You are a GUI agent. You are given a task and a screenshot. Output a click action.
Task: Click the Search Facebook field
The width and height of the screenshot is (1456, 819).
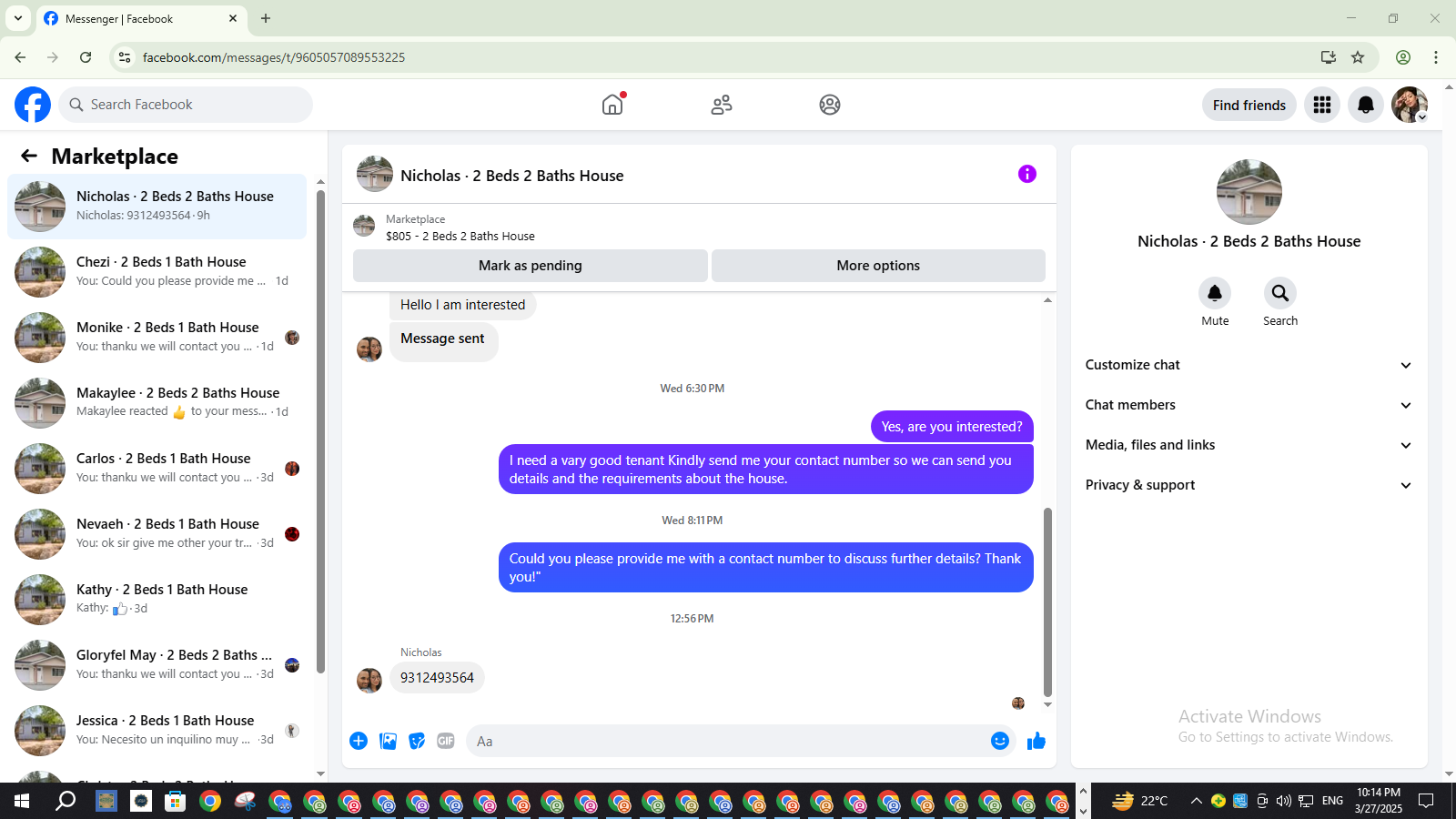pyautogui.click(x=186, y=105)
